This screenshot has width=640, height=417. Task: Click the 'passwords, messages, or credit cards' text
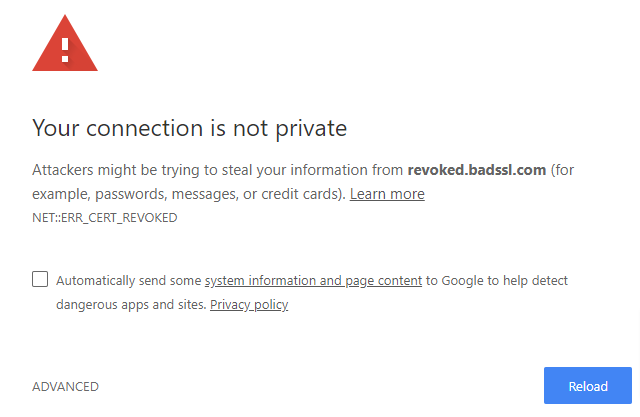218,194
